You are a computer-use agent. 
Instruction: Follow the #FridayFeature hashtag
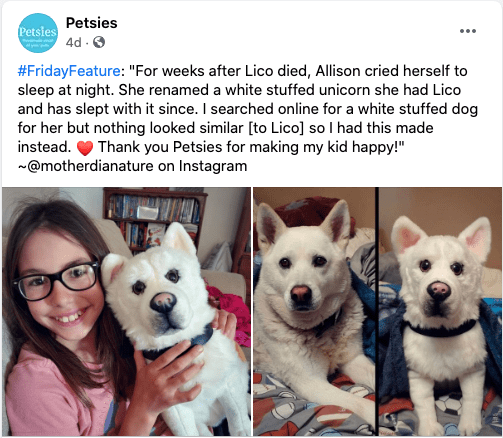[69, 71]
